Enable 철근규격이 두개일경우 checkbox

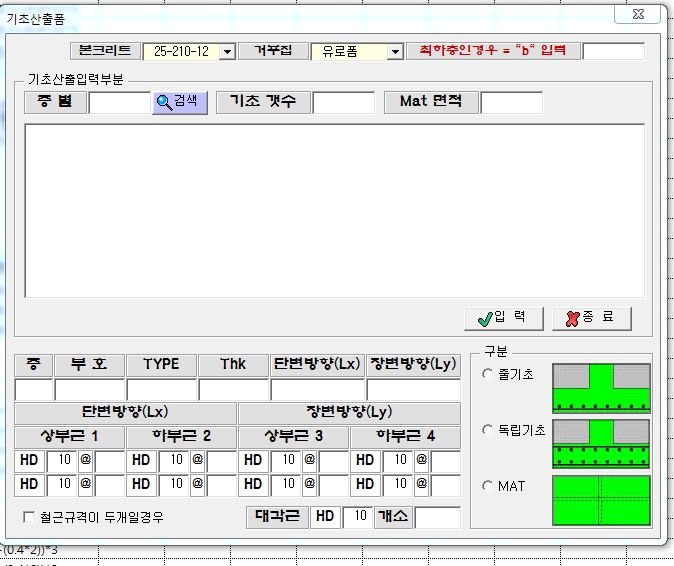tap(29, 517)
